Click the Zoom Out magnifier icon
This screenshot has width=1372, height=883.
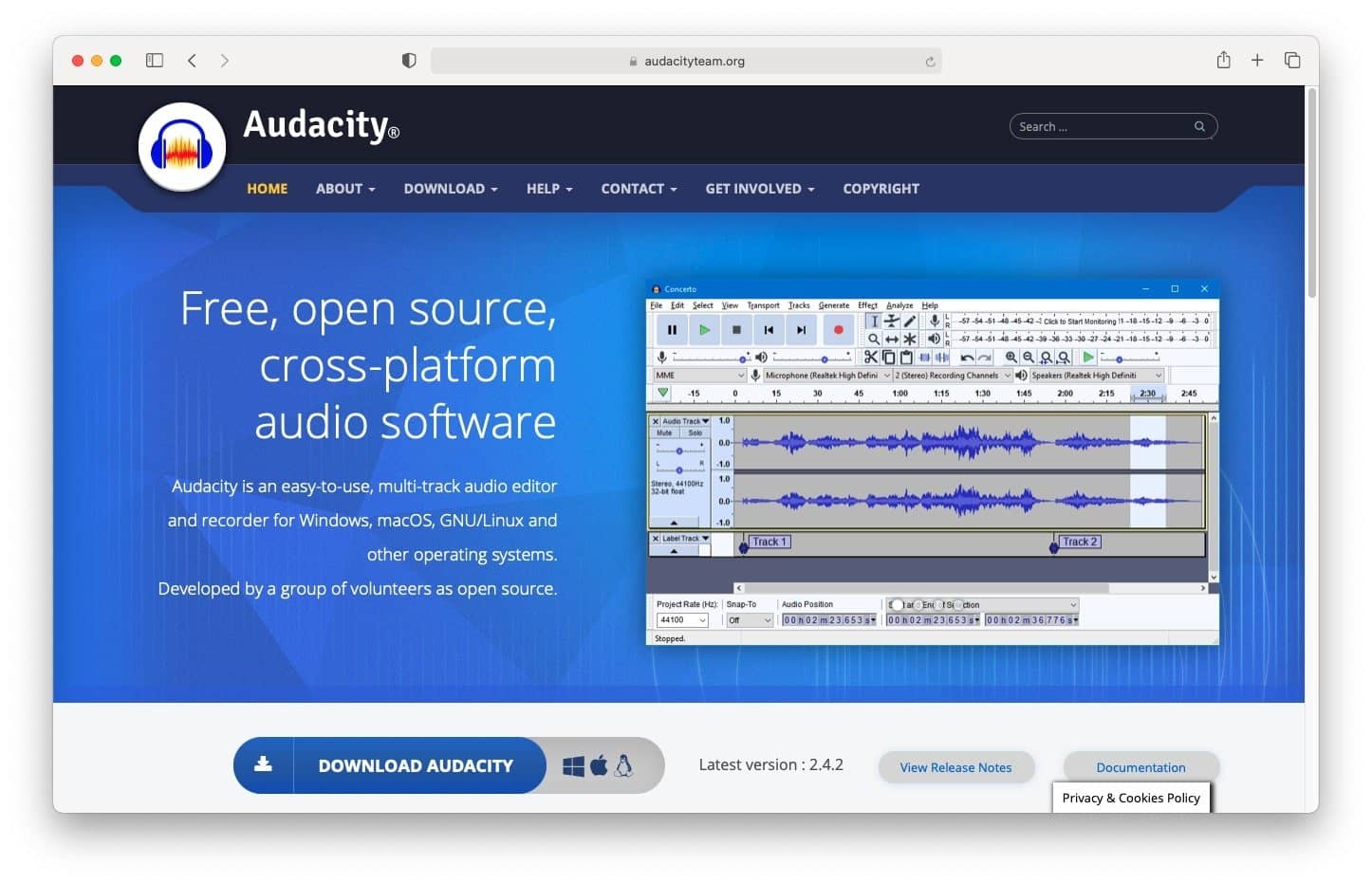(x=1029, y=358)
